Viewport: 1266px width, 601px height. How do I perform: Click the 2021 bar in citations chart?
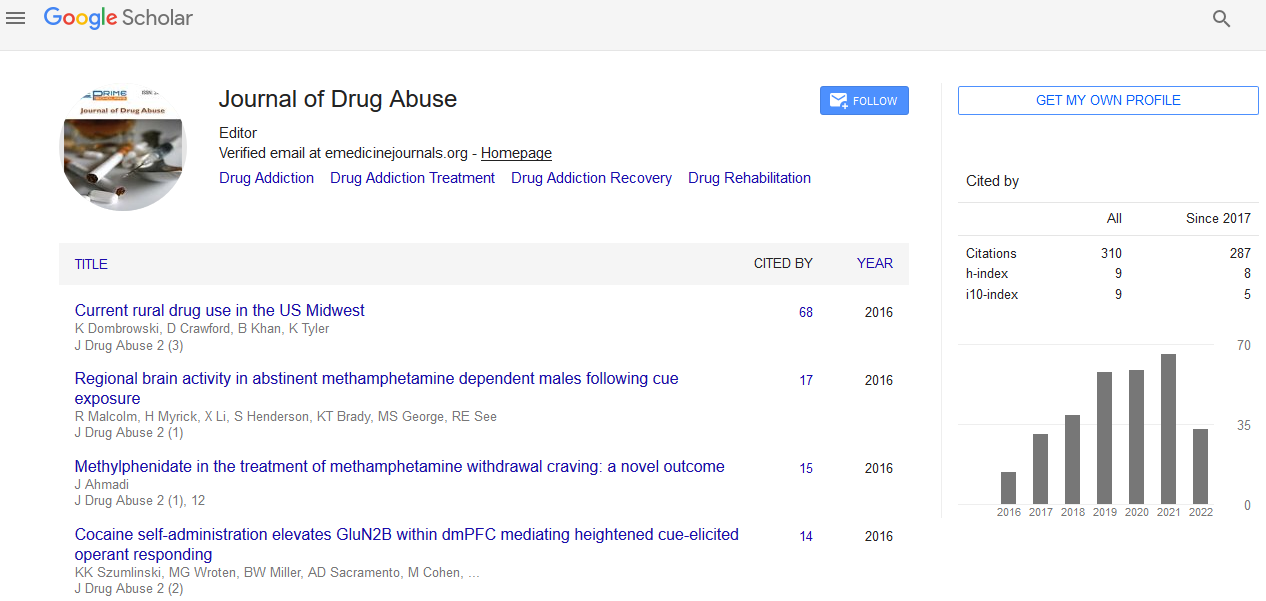coord(1168,429)
